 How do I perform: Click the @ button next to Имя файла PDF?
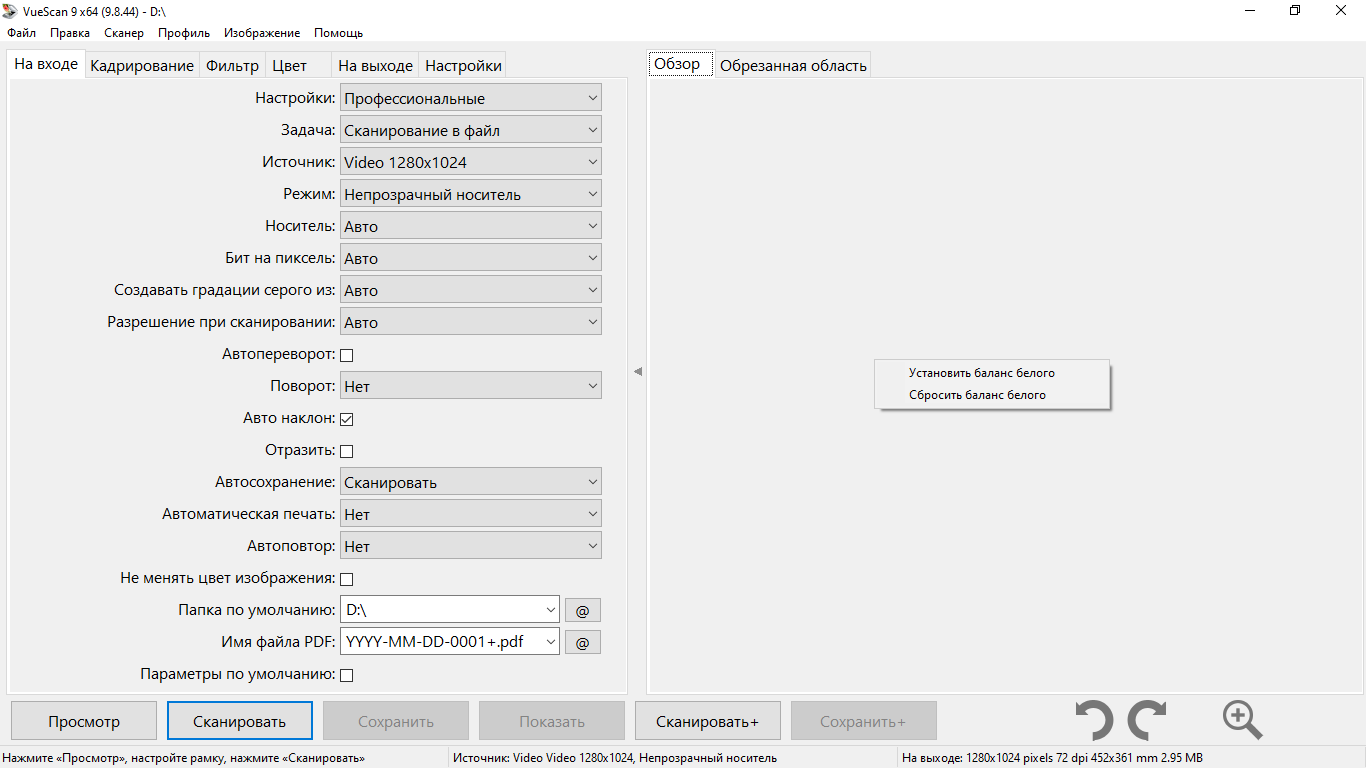pos(583,642)
